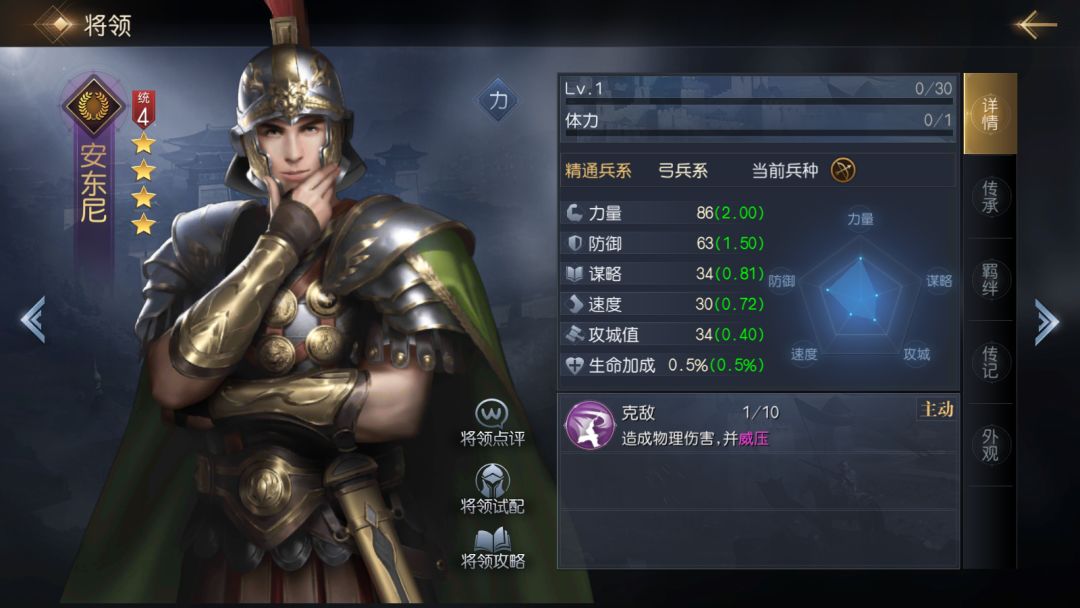Switch to the 详情 tab

990,114
